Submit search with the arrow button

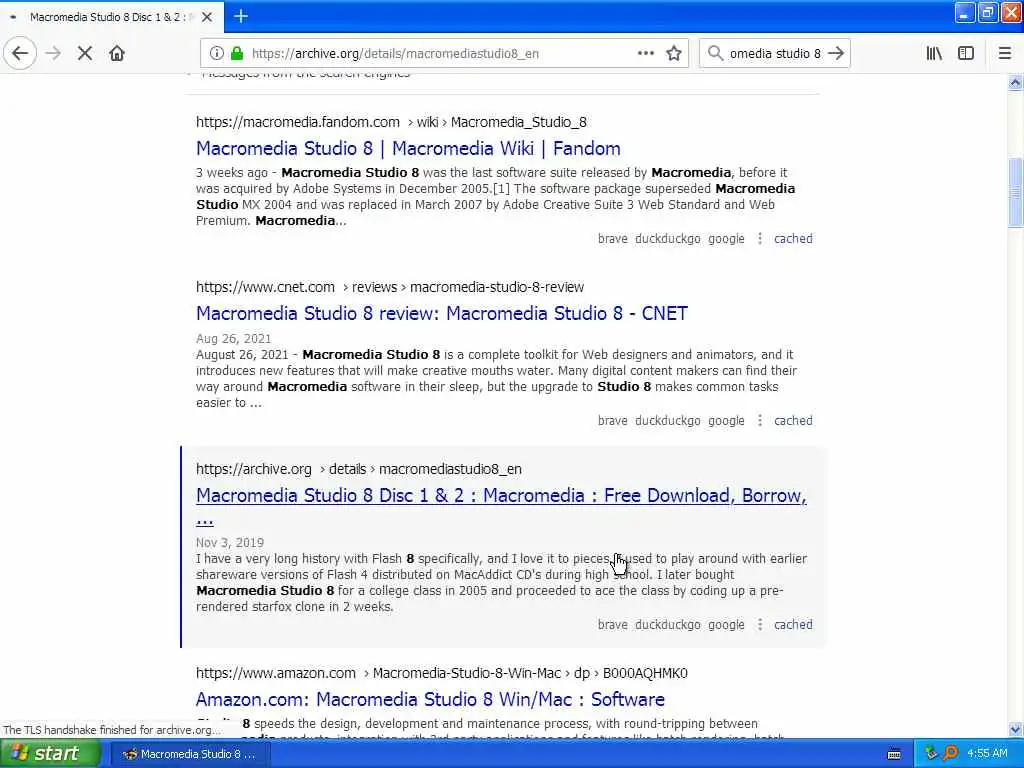pyautogui.click(x=836, y=54)
